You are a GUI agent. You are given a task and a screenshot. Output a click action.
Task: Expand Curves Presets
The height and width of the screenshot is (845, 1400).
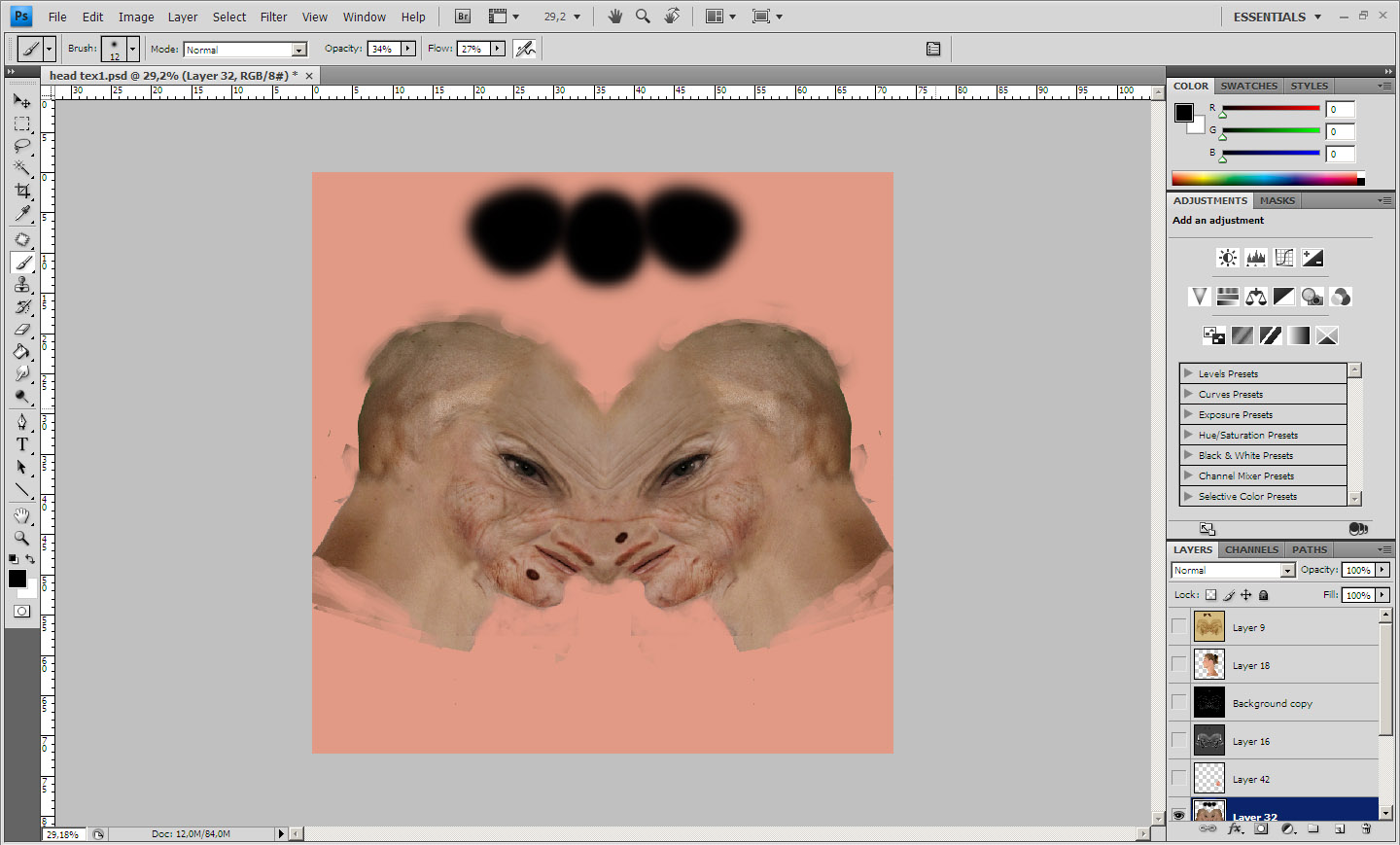click(1188, 394)
